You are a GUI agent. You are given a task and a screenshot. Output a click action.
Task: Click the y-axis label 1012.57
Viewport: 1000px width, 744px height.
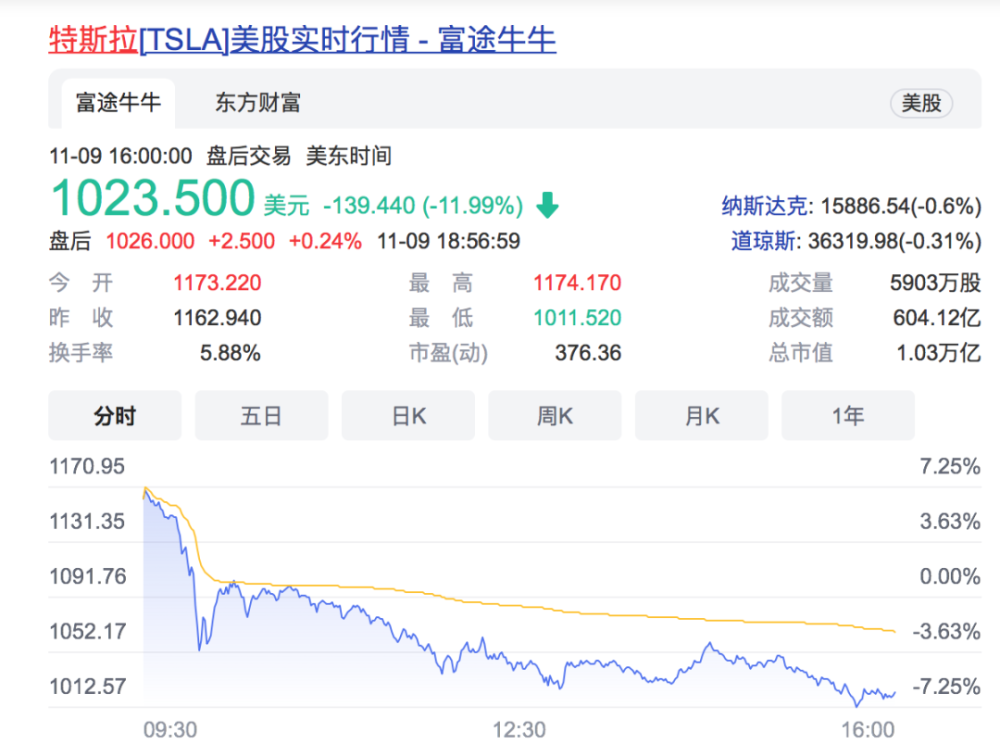click(x=88, y=686)
